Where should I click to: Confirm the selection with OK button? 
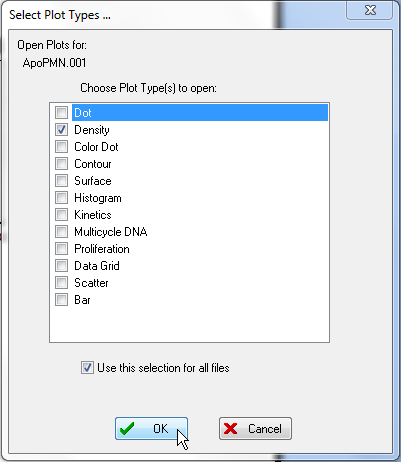coord(151,428)
